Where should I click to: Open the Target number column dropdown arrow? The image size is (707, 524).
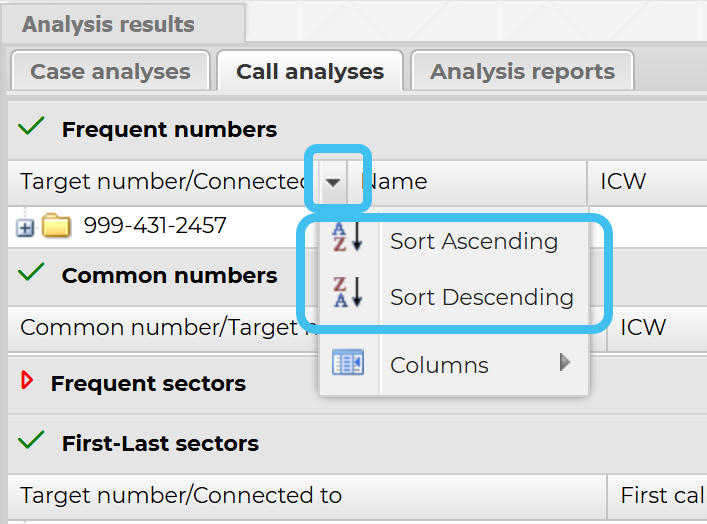tap(334, 182)
